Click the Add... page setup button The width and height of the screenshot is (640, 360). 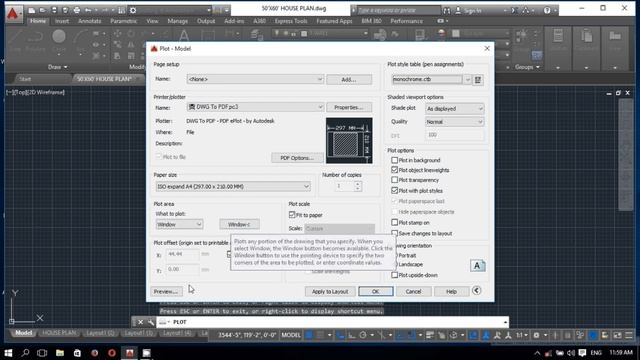pos(349,79)
